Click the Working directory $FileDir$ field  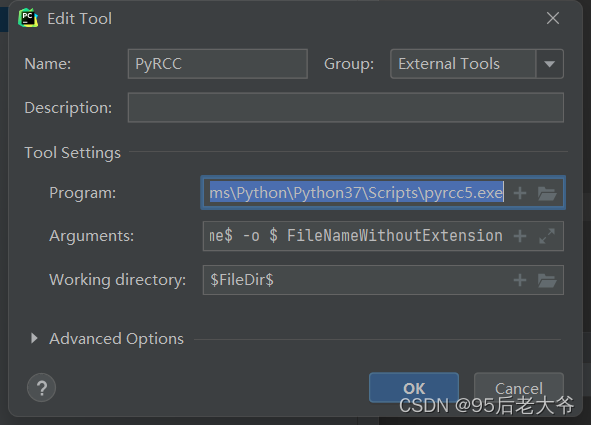356,280
